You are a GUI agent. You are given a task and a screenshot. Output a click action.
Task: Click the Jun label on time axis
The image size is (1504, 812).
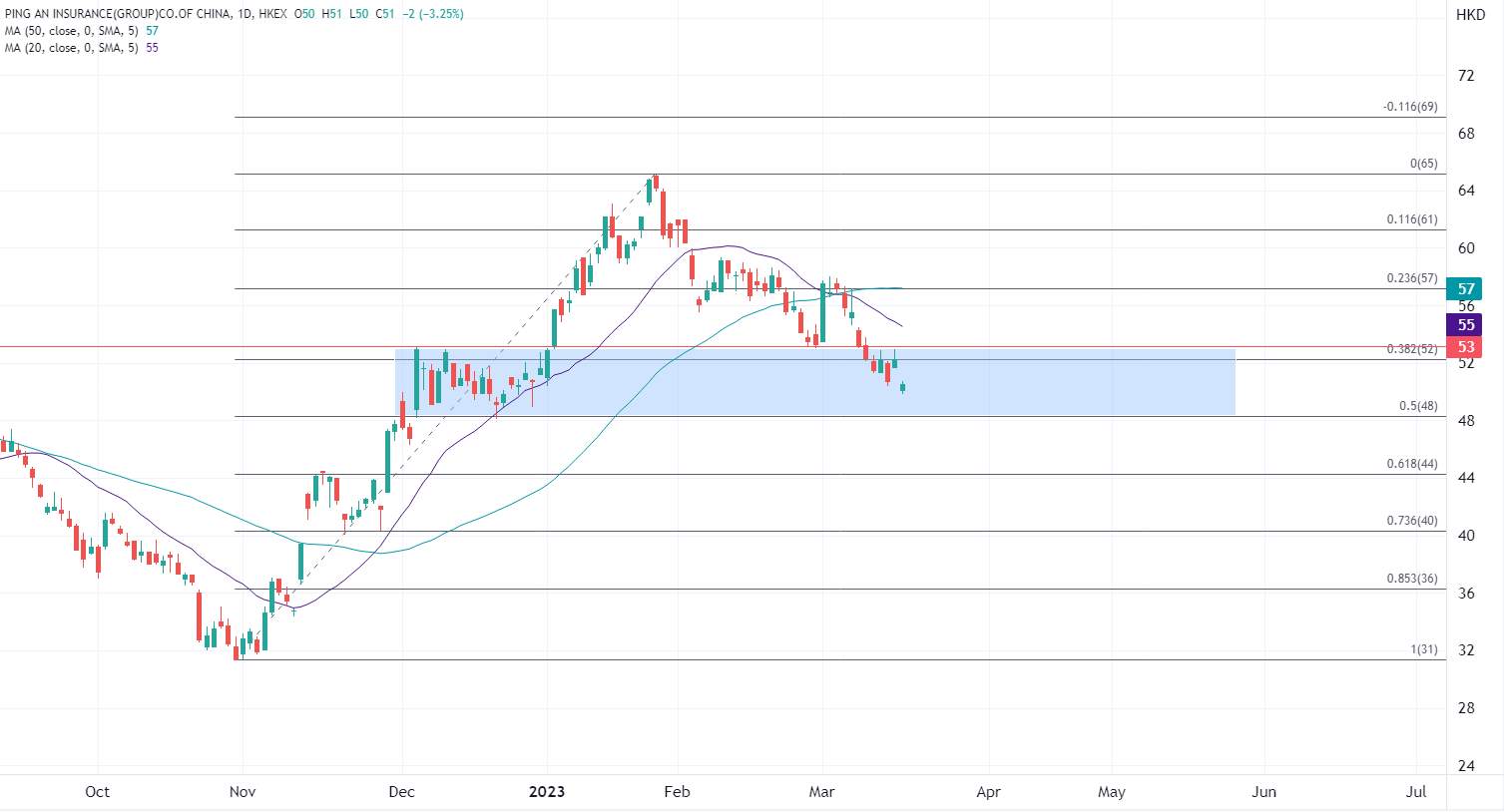1263,792
